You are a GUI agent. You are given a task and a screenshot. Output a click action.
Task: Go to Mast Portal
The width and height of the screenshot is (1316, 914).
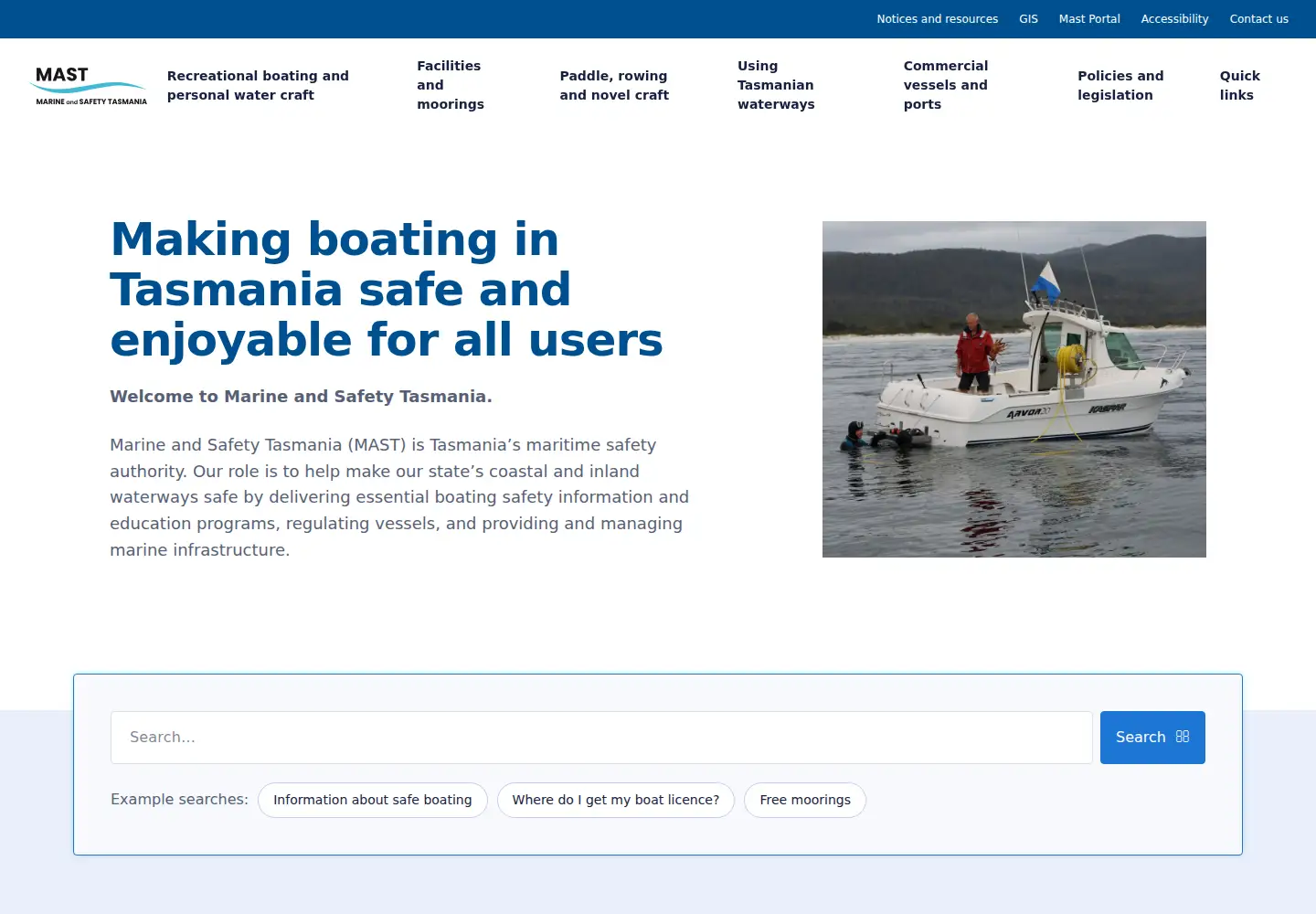pyautogui.click(x=1089, y=19)
